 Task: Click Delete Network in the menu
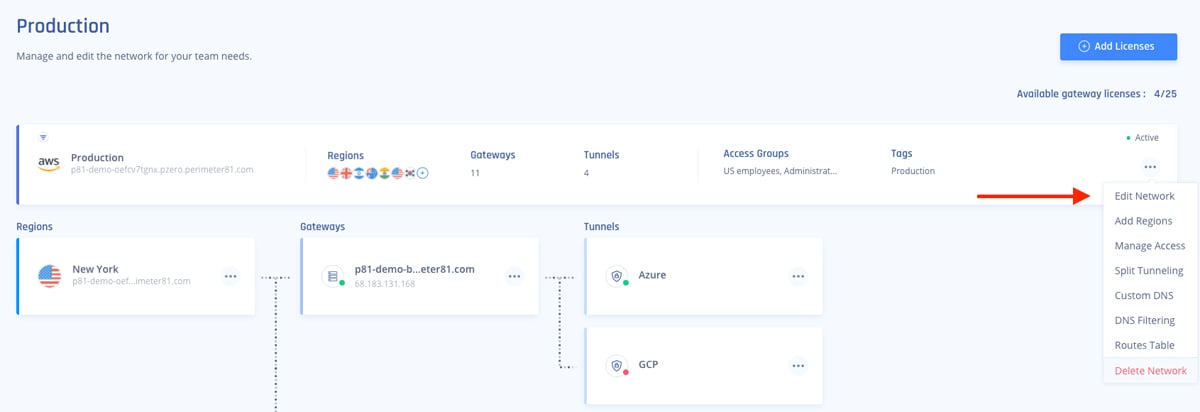pyautogui.click(x=1150, y=371)
